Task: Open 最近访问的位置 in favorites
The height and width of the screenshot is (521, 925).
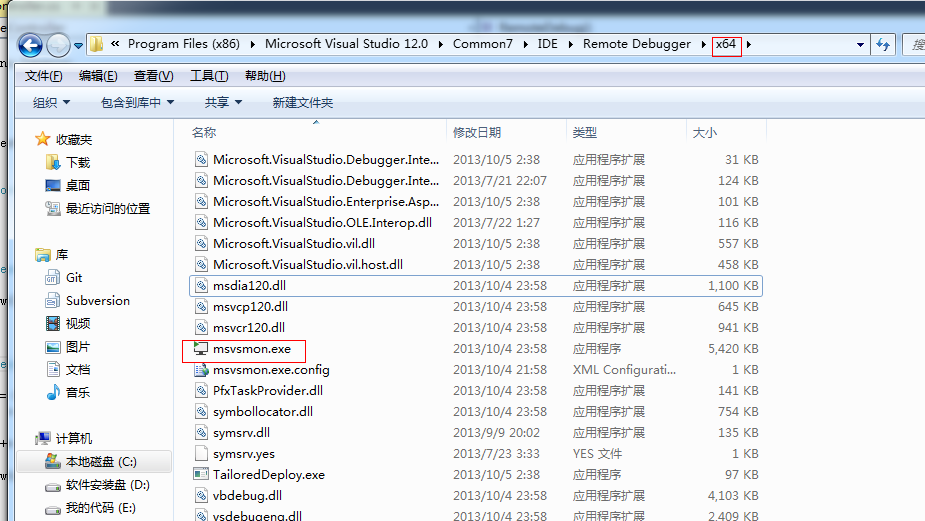Action: (x=108, y=208)
